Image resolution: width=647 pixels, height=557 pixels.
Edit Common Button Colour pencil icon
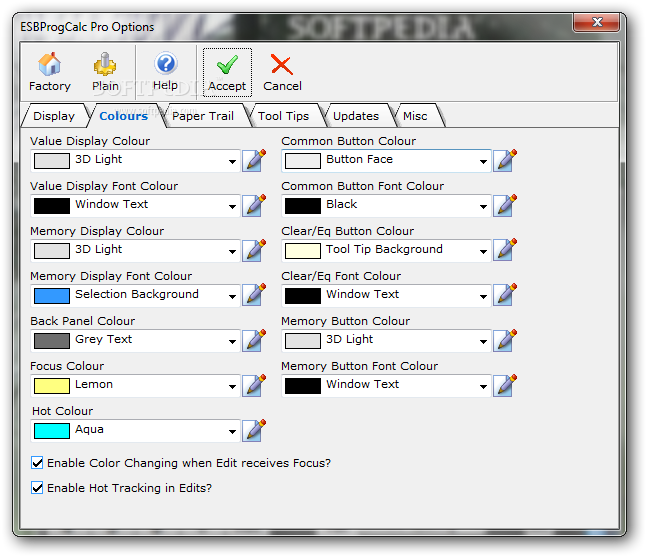505,160
